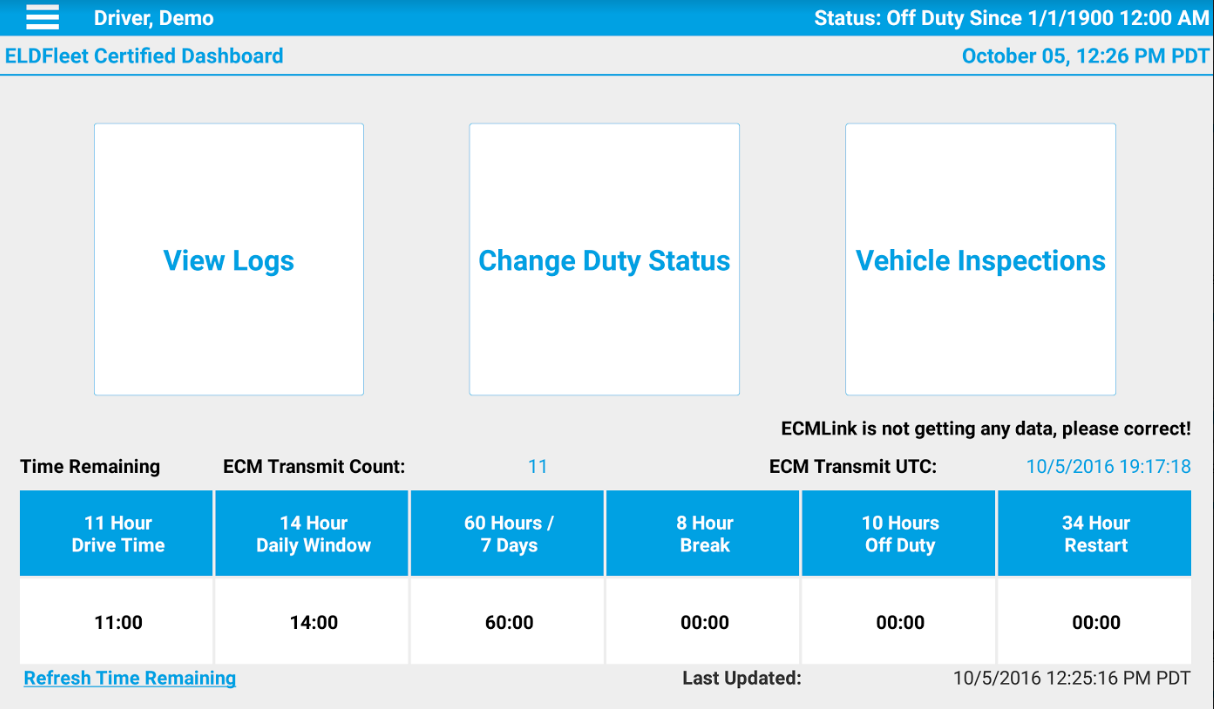The width and height of the screenshot is (1214, 709).
Task: Click the ECMLink no data warning message
Action: [x=985, y=429]
